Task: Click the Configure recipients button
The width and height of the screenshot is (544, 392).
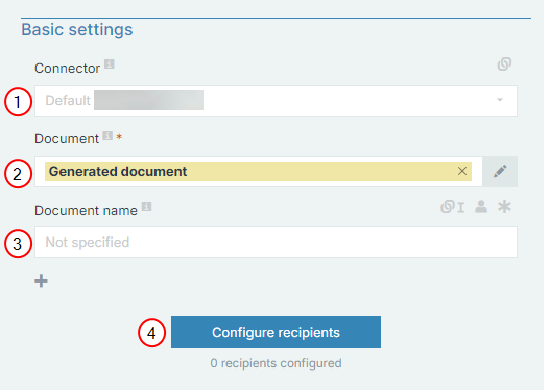Action: [276, 332]
